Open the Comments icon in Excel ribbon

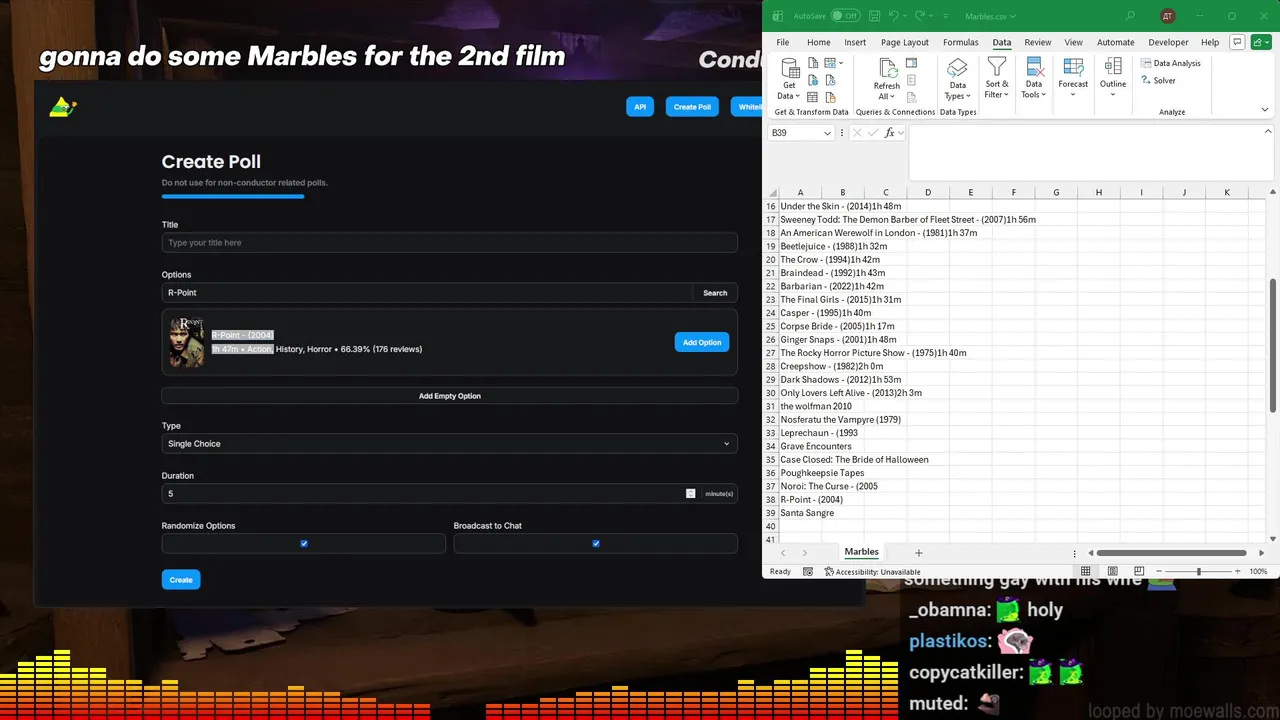[1237, 42]
